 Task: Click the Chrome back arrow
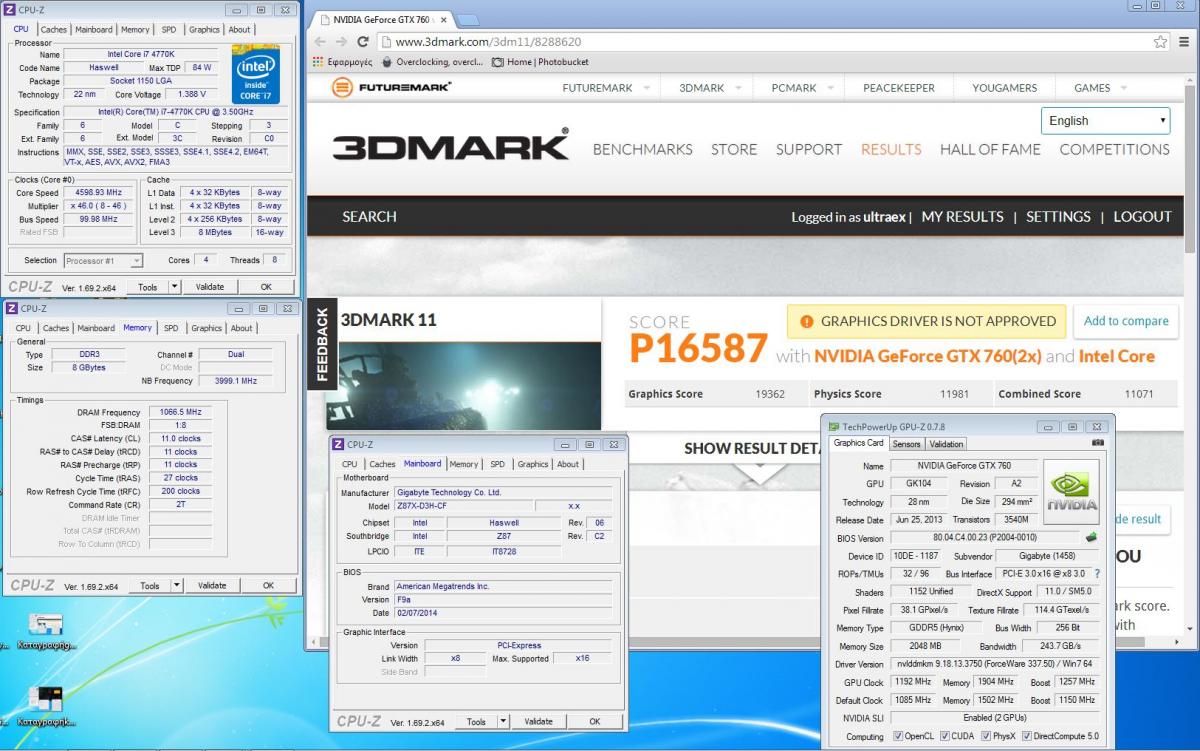click(x=320, y=42)
